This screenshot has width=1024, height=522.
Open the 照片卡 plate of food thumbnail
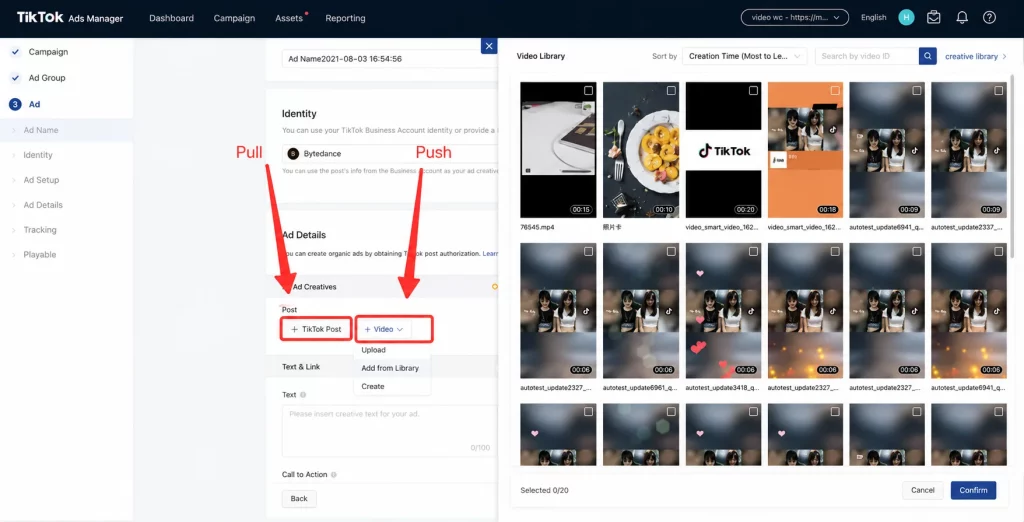tap(641, 150)
